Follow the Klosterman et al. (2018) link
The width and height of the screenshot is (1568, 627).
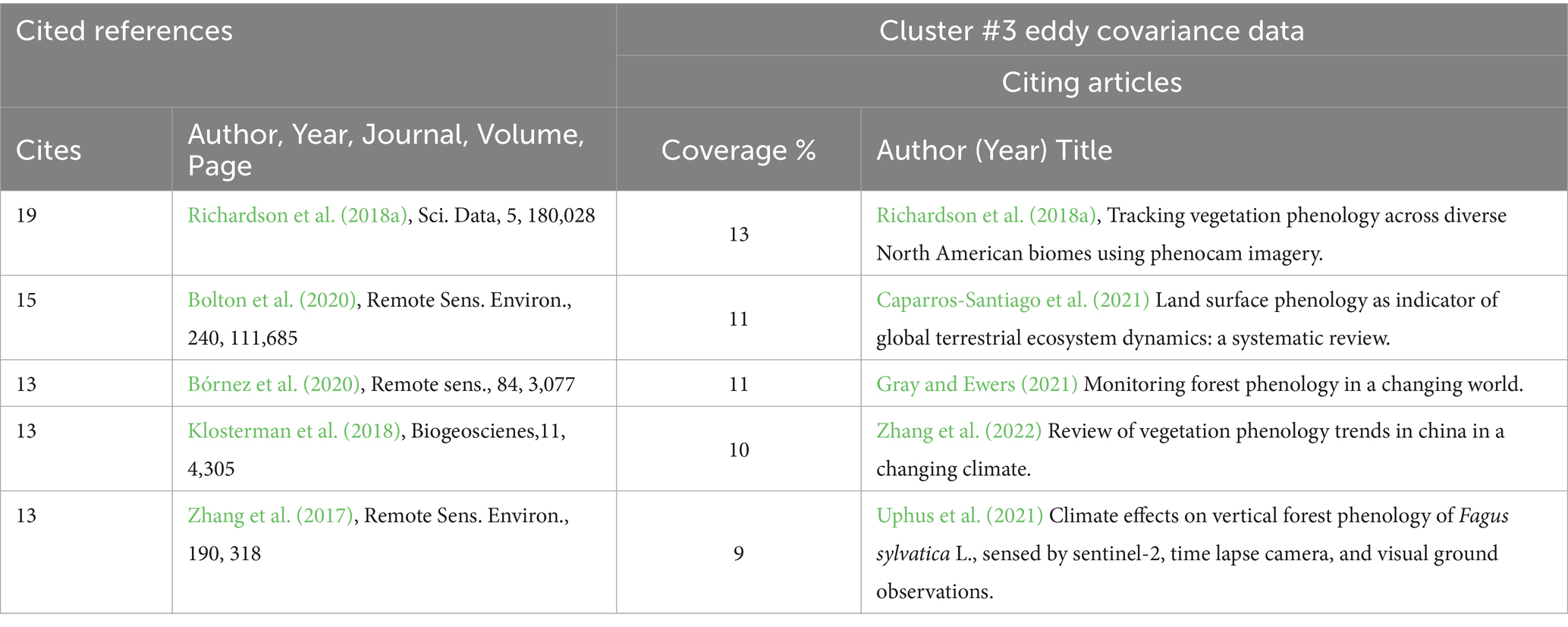294,431
